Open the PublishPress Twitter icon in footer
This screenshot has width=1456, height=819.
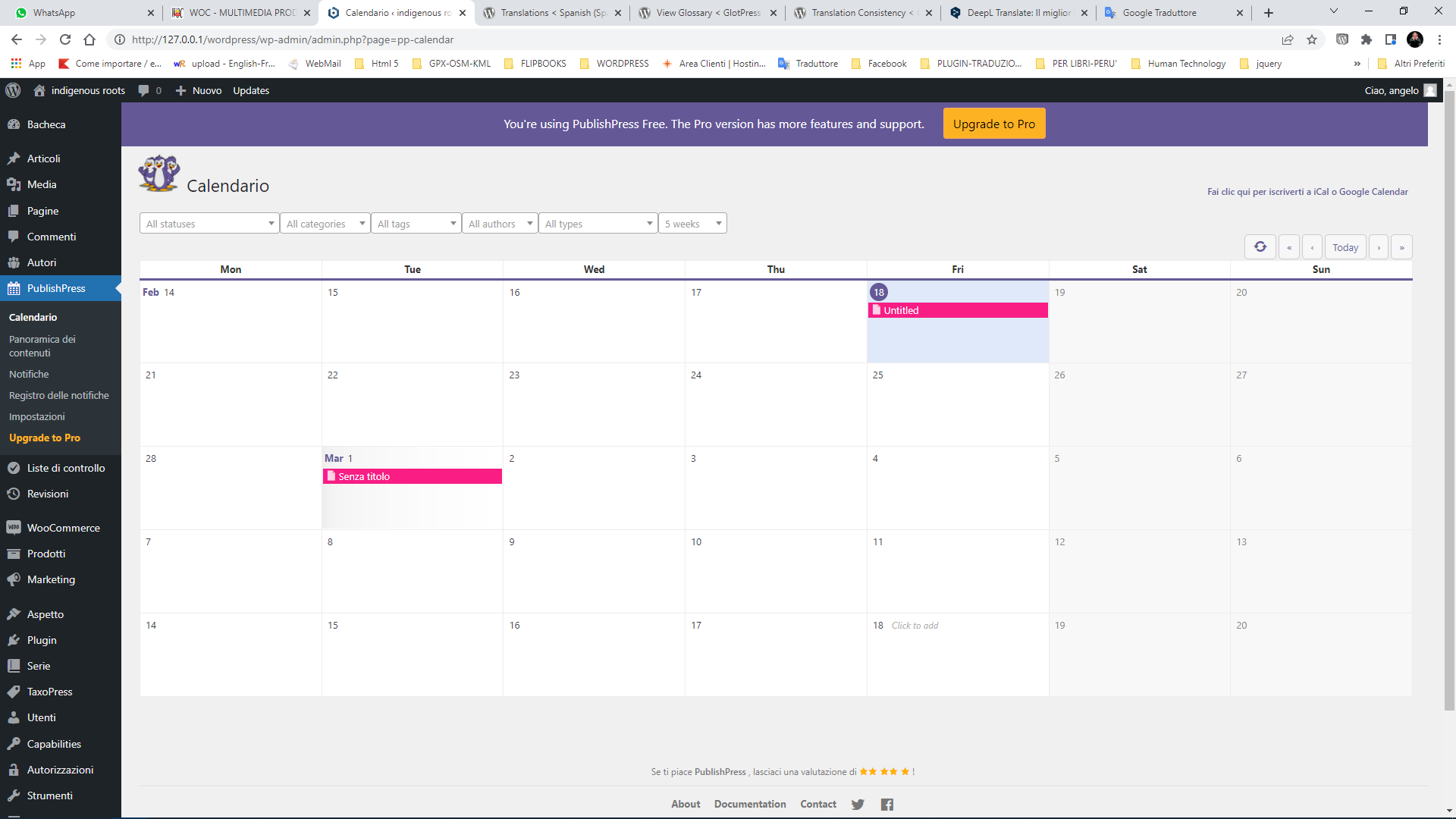pyautogui.click(x=858, y=804)
